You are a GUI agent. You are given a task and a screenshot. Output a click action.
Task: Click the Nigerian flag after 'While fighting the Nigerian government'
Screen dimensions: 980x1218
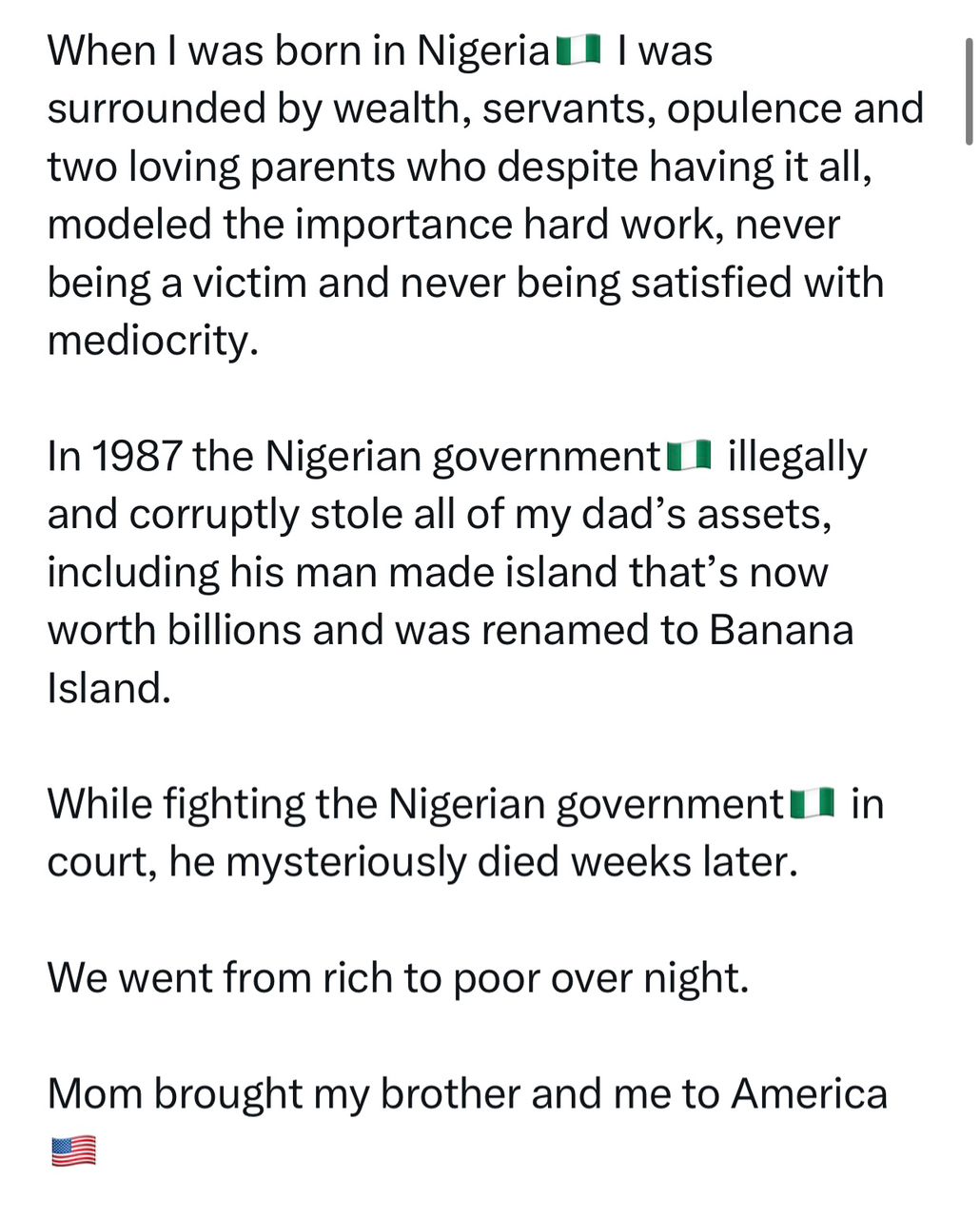tap(813, 804)
